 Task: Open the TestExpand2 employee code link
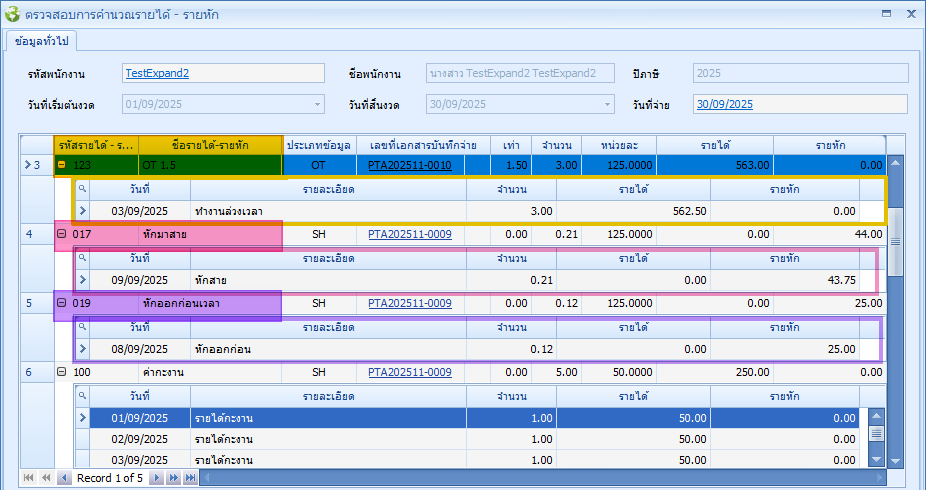157,73
